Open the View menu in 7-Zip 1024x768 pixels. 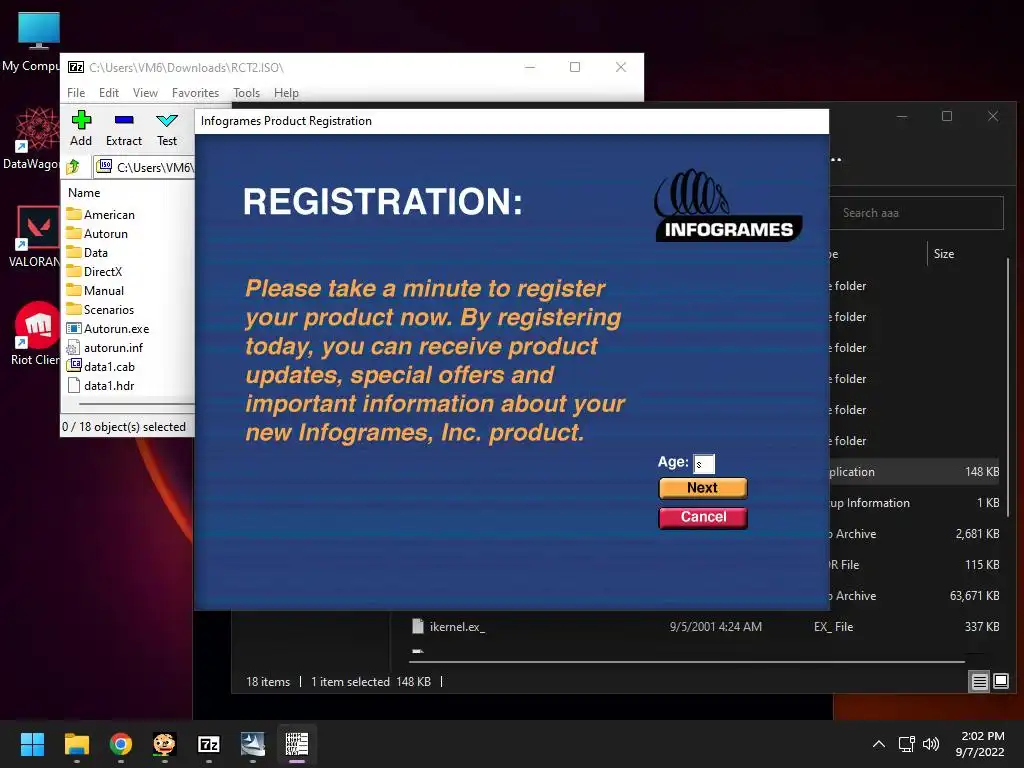click(145, 93)
